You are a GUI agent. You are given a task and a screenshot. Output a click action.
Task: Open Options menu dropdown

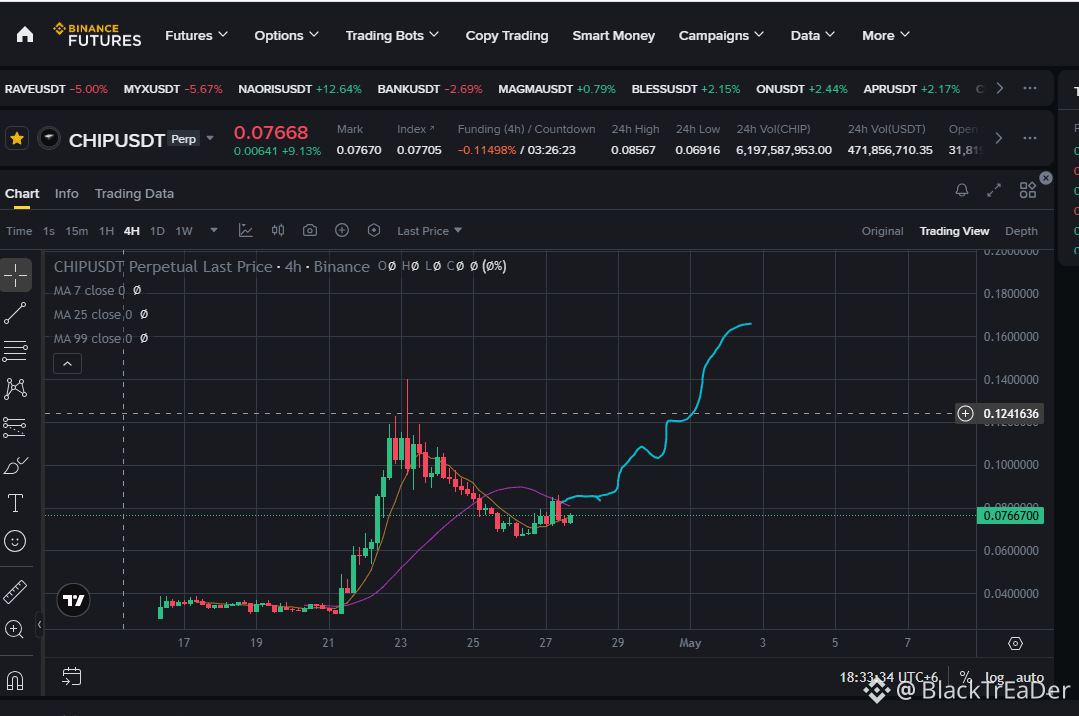(x=286, y=35)
